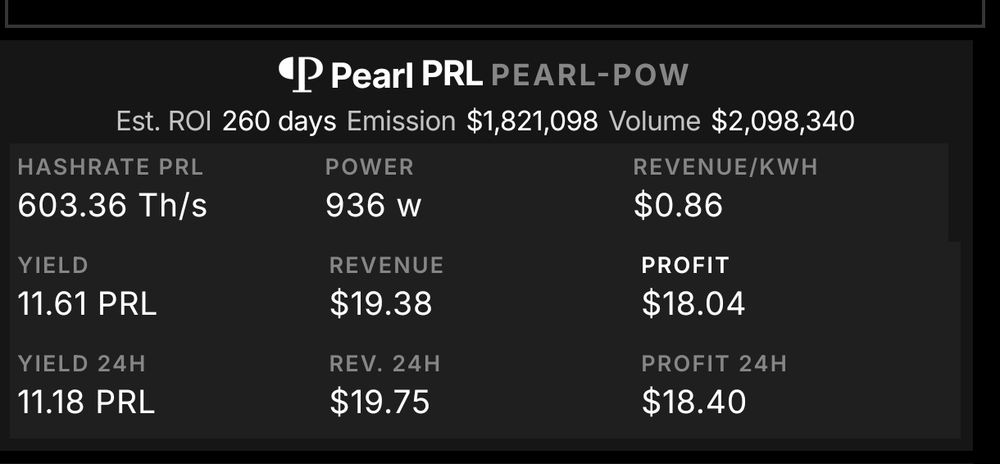The image size is (1000, 464).
Task: Click the Emission $1,821,098 figure
Action: [472, 121]
